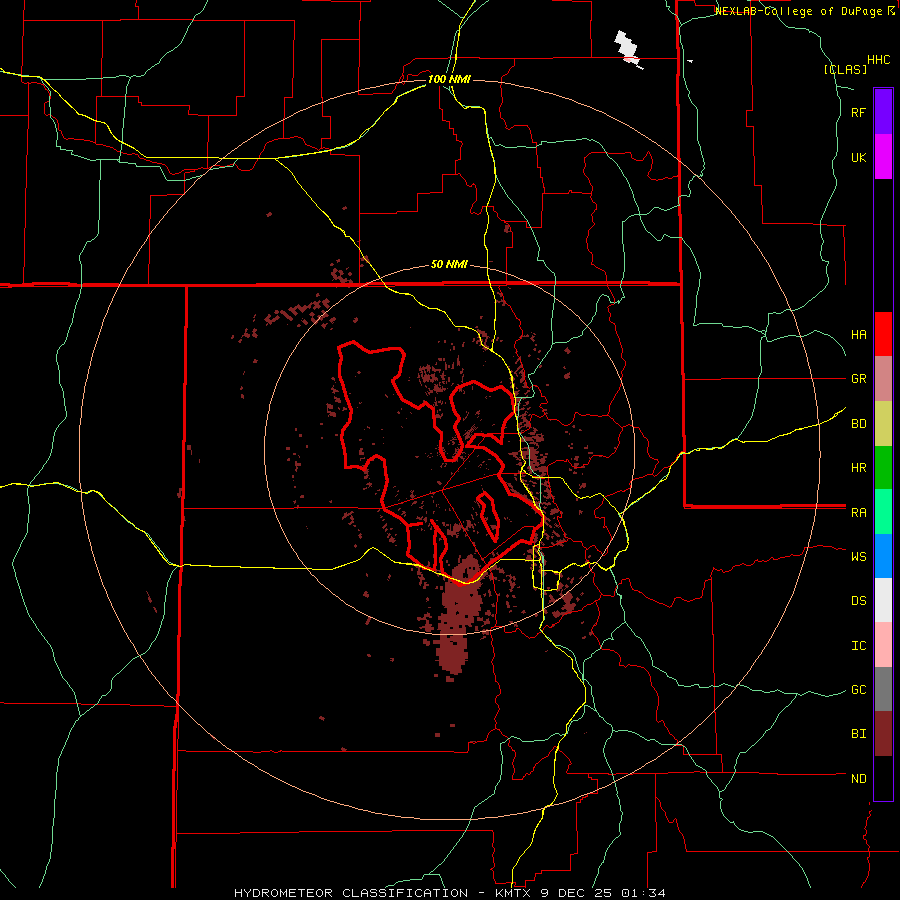Click the HA legend label
Screen dimensions: 900x900
tap(858, 334)
